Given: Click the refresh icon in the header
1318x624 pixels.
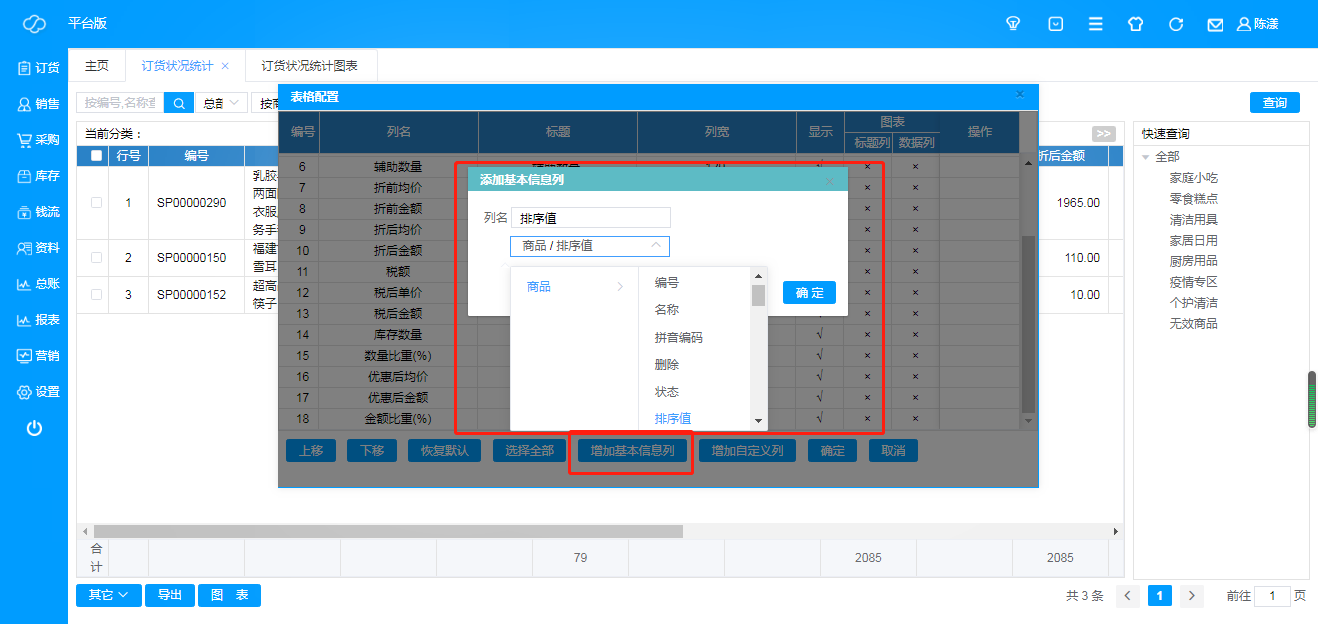Looking at the screenshot, I should point(1176,24).
